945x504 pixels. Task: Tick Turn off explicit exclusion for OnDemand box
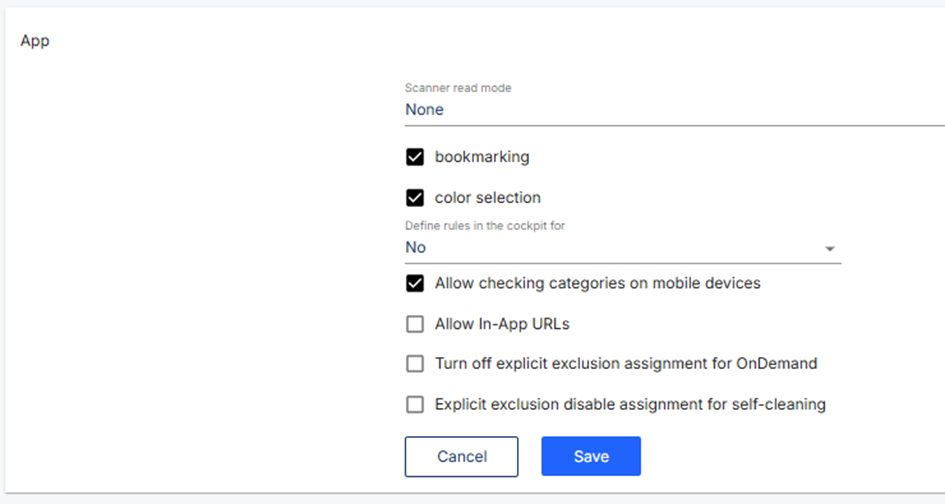(415, 364)
